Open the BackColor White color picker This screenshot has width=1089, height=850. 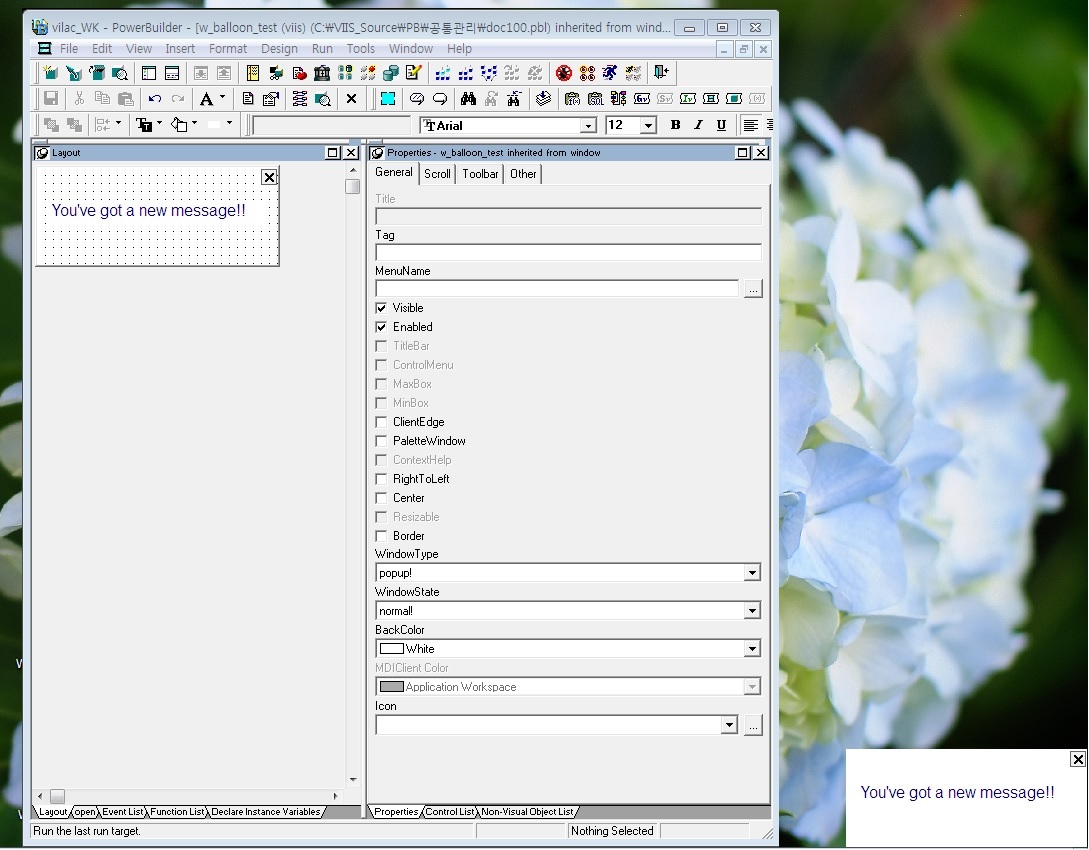(x=752, y=649)
